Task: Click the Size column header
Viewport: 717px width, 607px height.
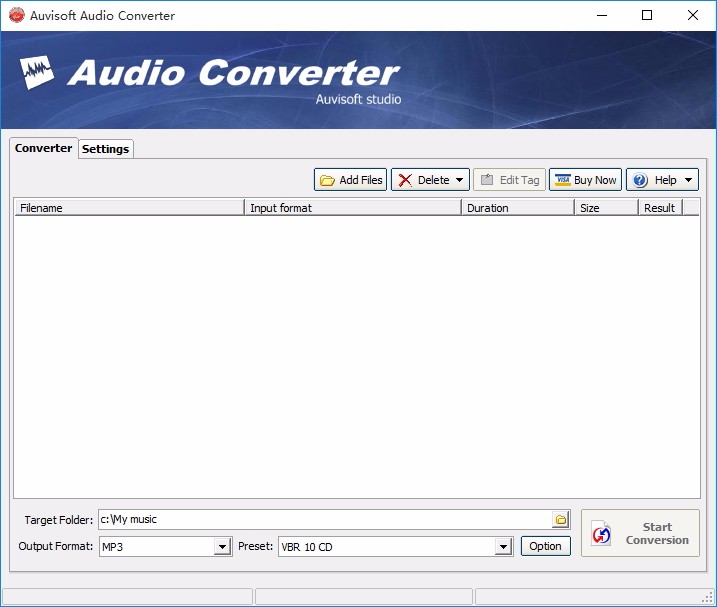Action: pos(606,208)
